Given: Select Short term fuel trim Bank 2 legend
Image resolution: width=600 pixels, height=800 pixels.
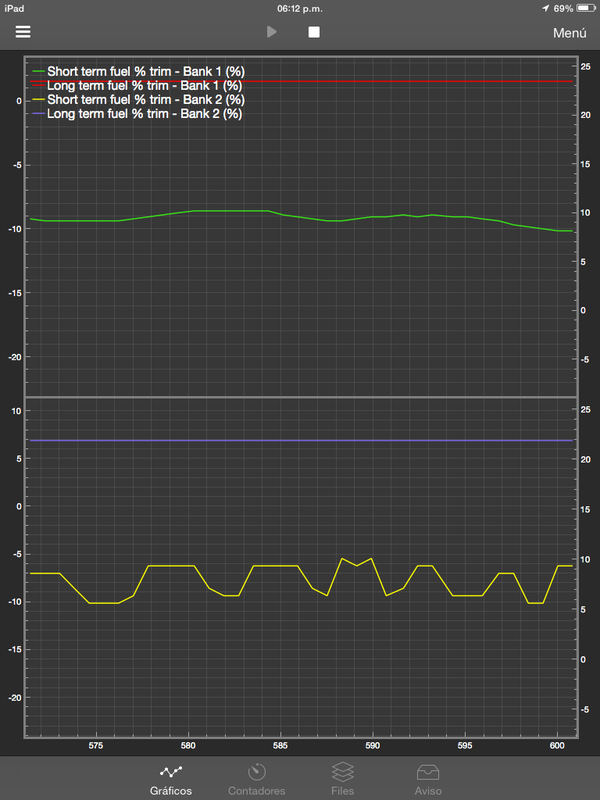Looking at the screenshot, I should tap(146, 100).
